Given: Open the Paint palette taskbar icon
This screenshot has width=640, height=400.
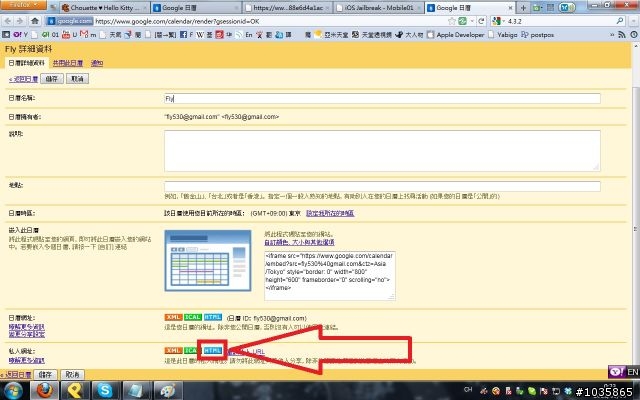Looking at the screenshot, I should pyautogui.click(x=168, y=391).
